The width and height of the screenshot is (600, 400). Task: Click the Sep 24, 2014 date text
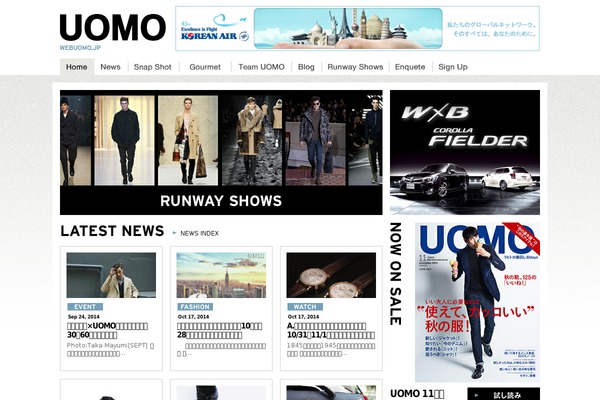coord(83,317)
